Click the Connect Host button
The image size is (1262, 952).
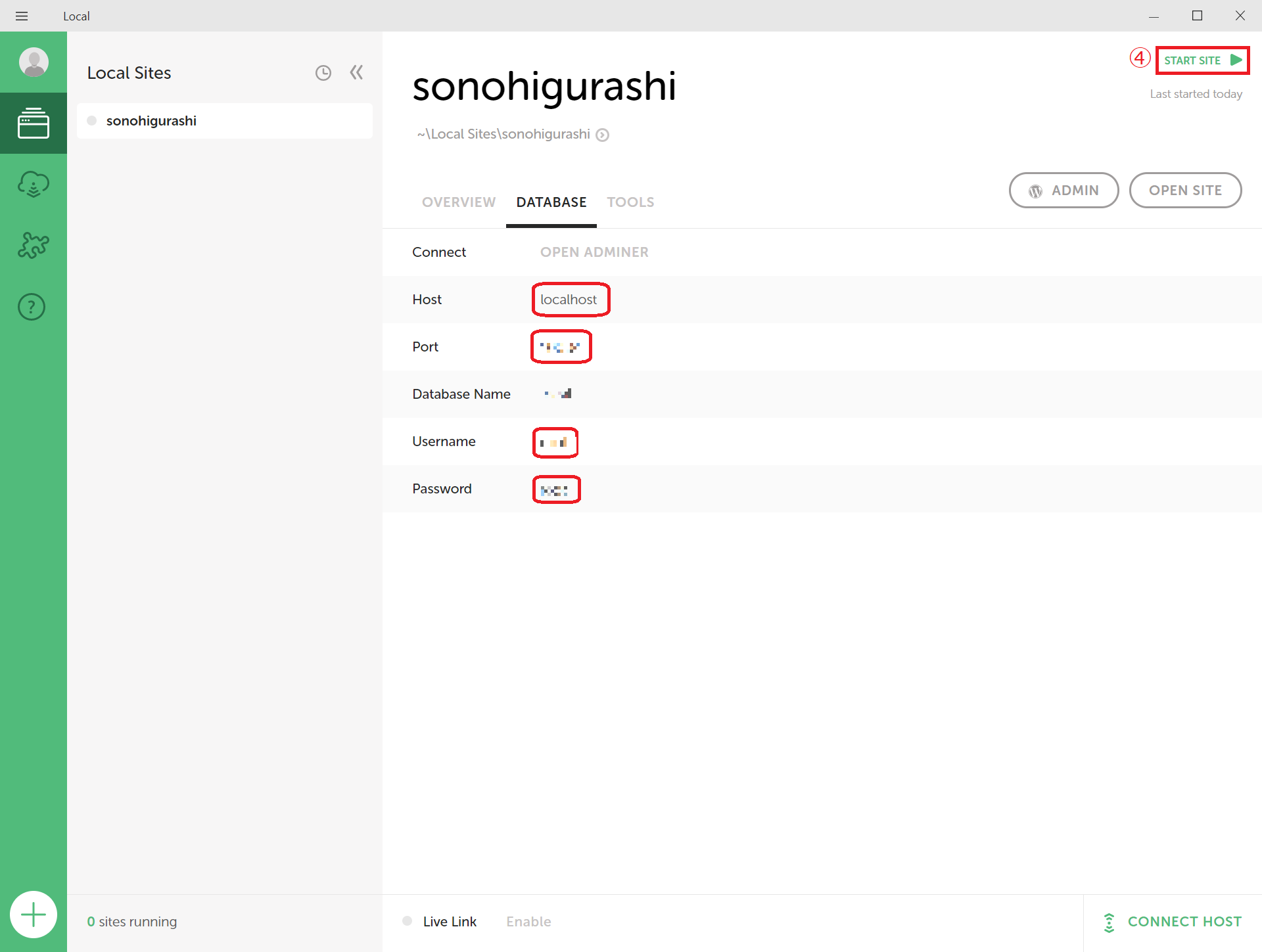(1173, 922)
